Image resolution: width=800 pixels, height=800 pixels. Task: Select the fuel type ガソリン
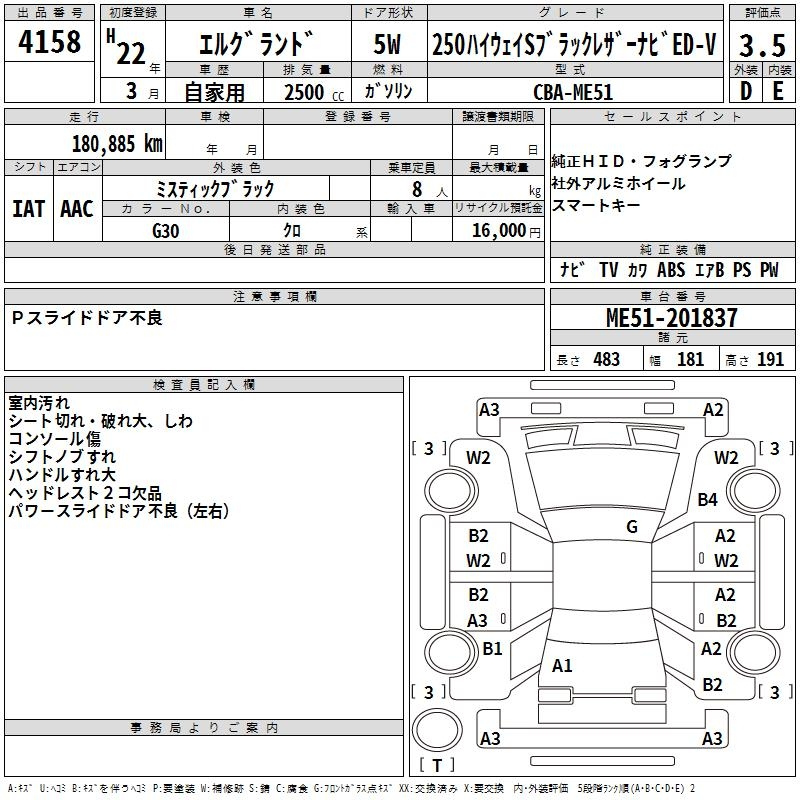point(388,91)
